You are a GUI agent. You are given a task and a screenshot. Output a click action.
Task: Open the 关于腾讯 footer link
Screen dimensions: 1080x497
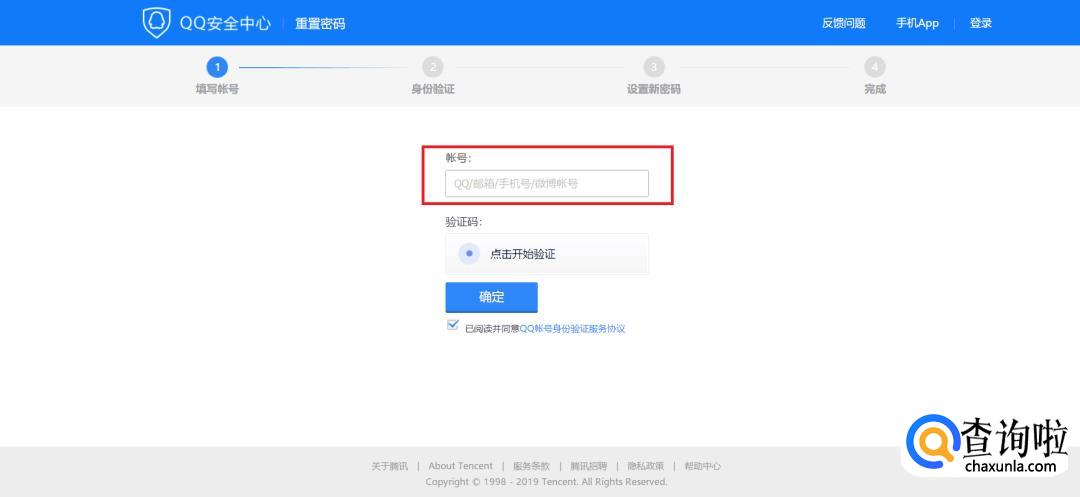point(390,466)
